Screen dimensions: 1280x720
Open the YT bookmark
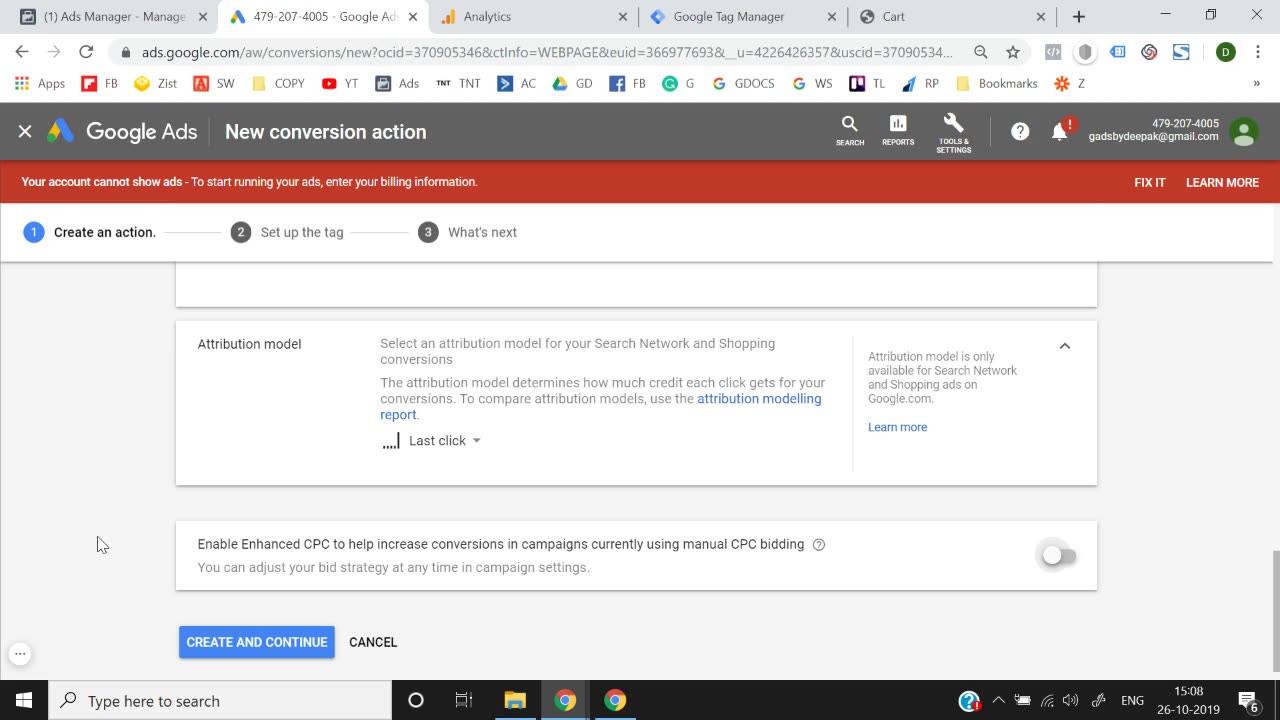(x=340, y=84)
